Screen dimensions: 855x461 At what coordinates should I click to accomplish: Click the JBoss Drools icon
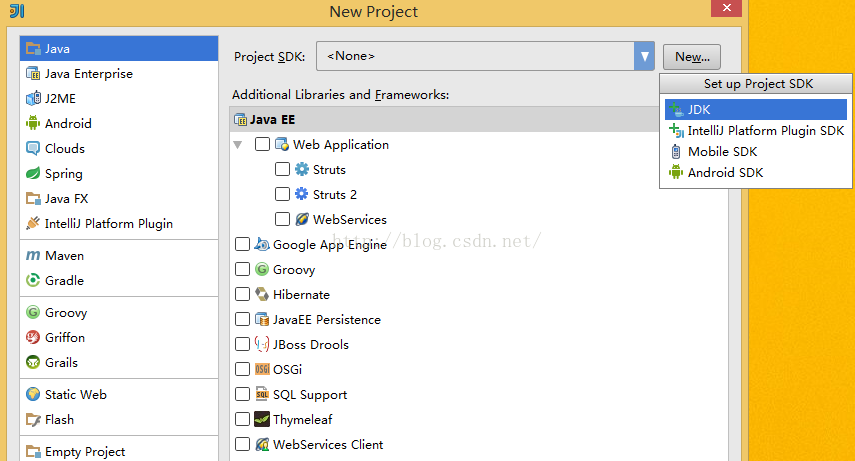262,344
